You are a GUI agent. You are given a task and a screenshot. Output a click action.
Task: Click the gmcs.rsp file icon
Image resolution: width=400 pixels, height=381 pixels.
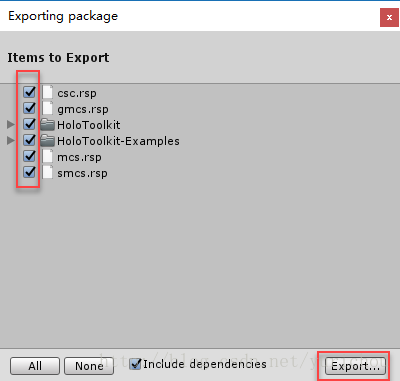tap(48, 108)
